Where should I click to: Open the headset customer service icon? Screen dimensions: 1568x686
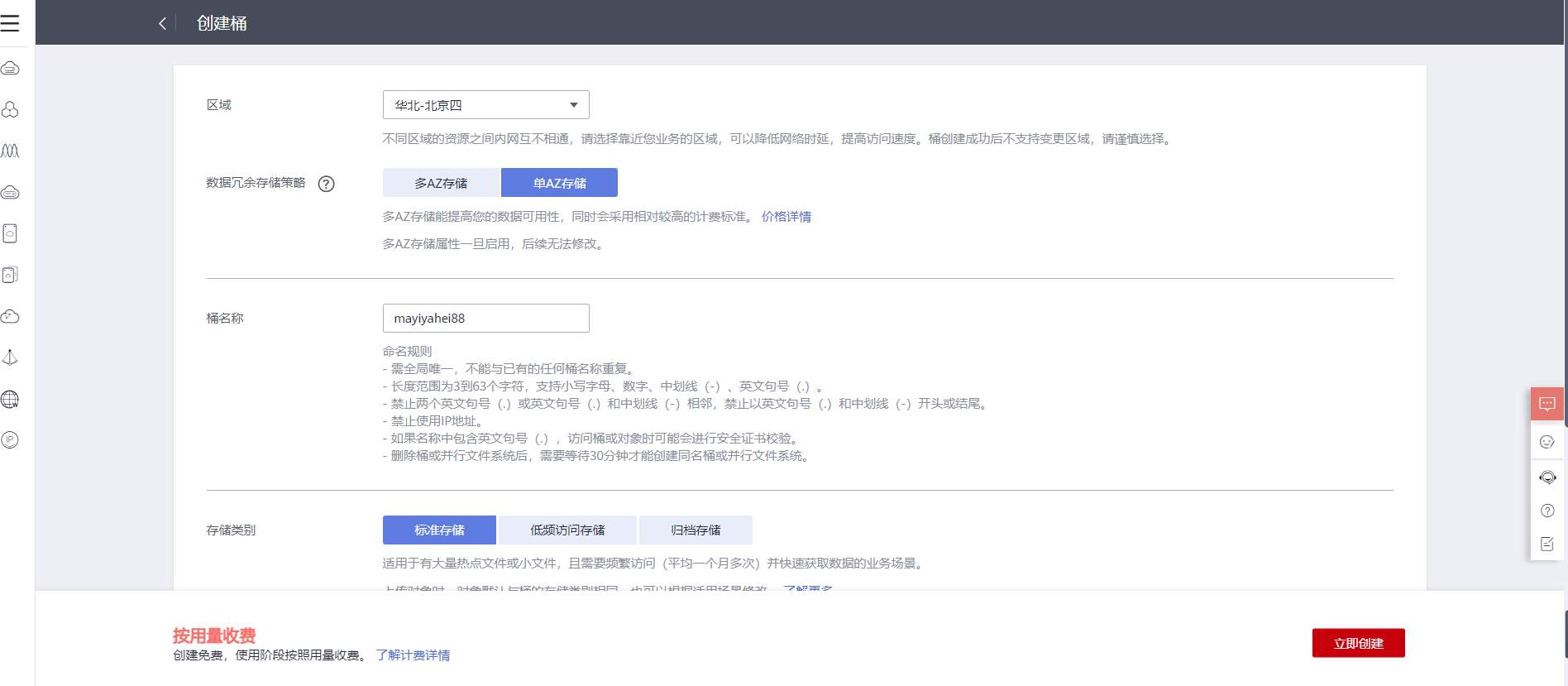pyautogui.click(x=1547, y=477)
